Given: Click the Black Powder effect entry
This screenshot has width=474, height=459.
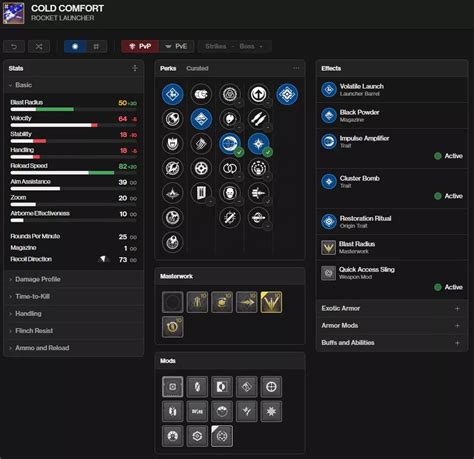Looking at the screenshot, I should (x=392, y=116).
